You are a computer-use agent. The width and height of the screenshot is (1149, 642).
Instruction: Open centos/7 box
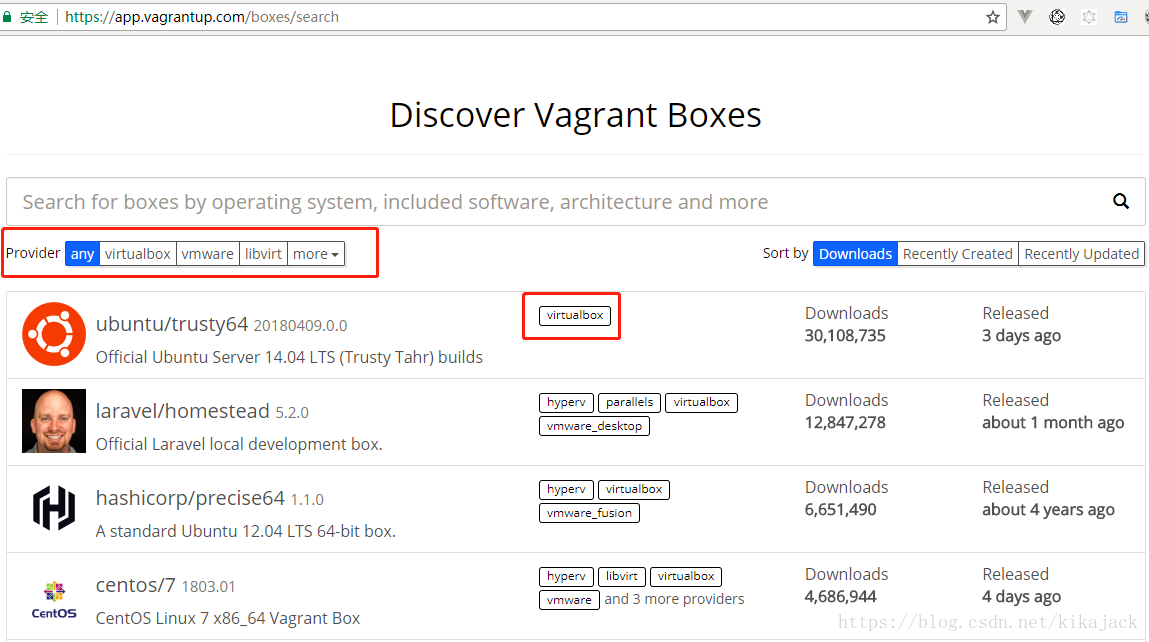pyautogui.click(x=136, y=586)
